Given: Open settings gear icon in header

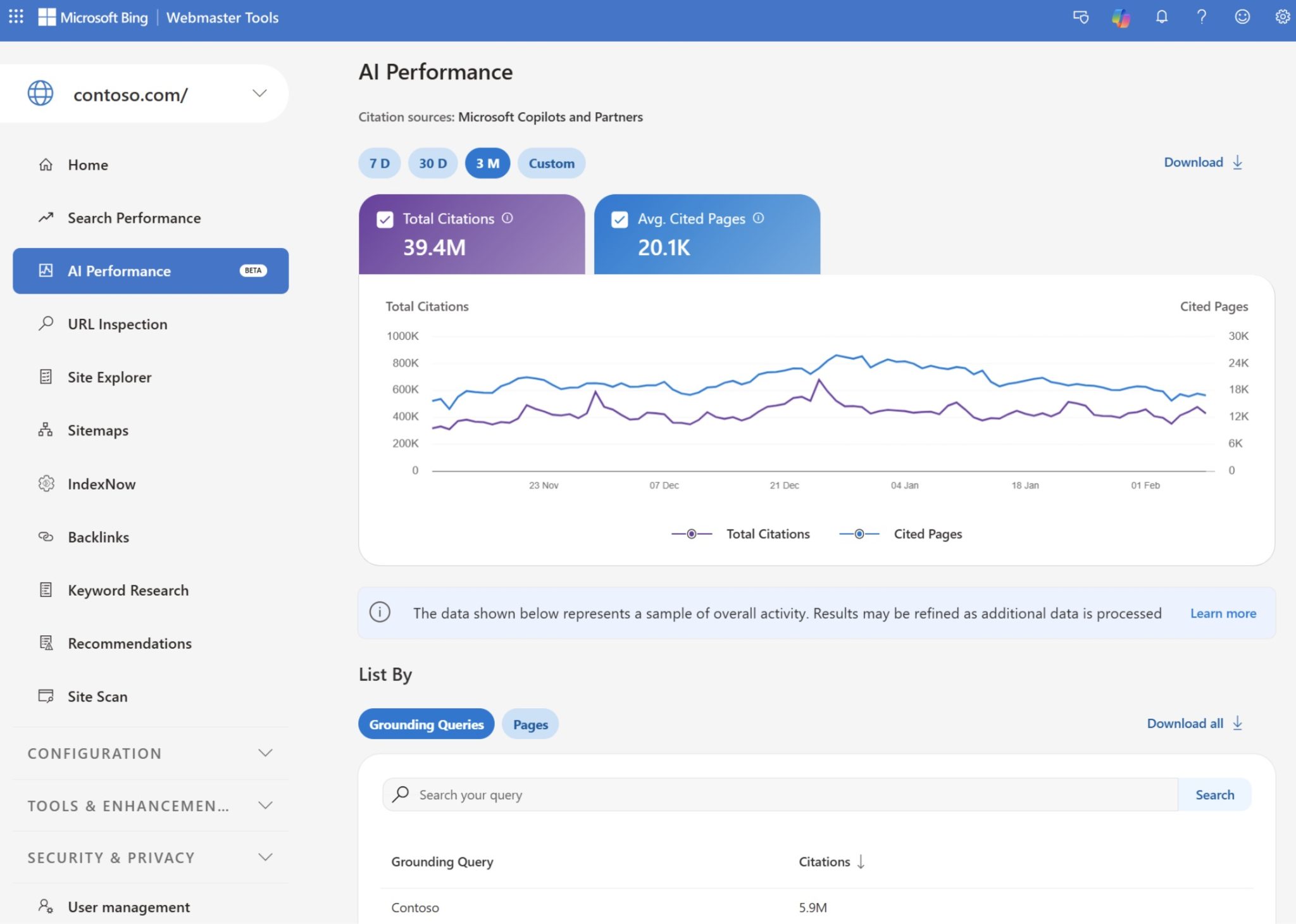Looking at the screenshot, I should 1282,17.
